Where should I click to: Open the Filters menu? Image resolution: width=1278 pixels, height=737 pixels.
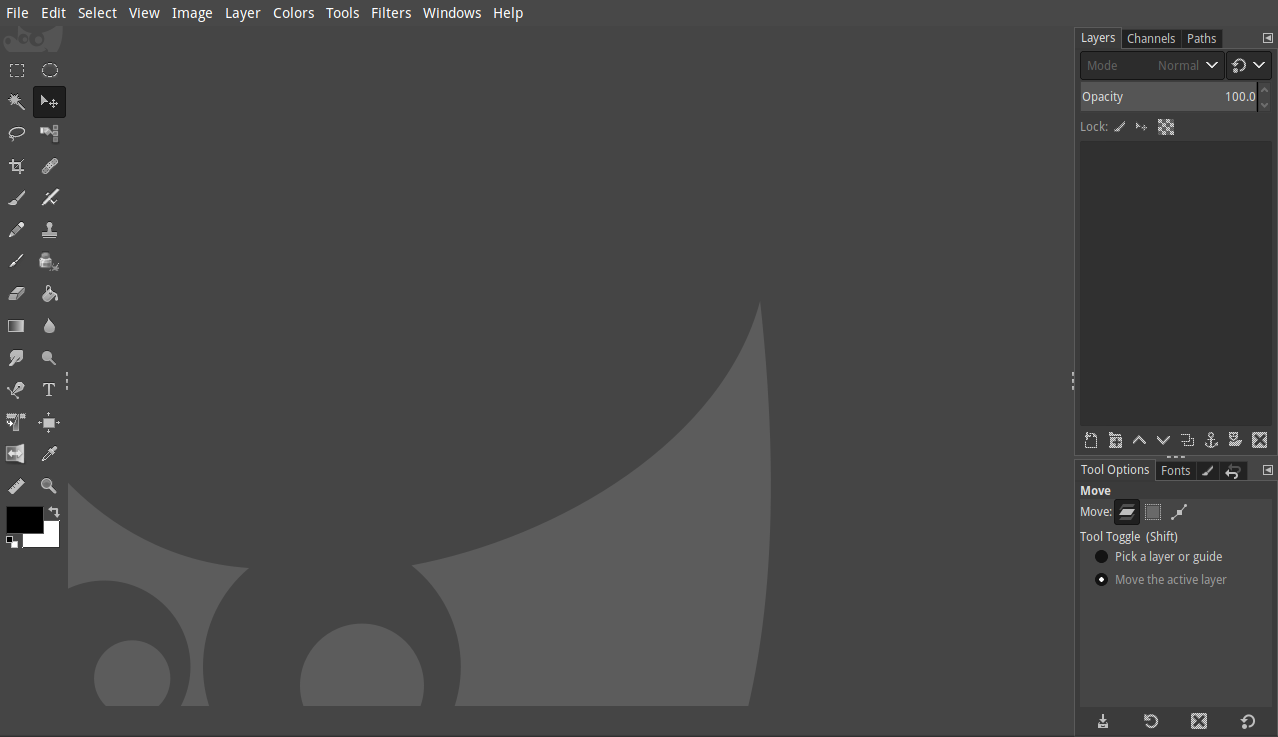click(391, 12)
